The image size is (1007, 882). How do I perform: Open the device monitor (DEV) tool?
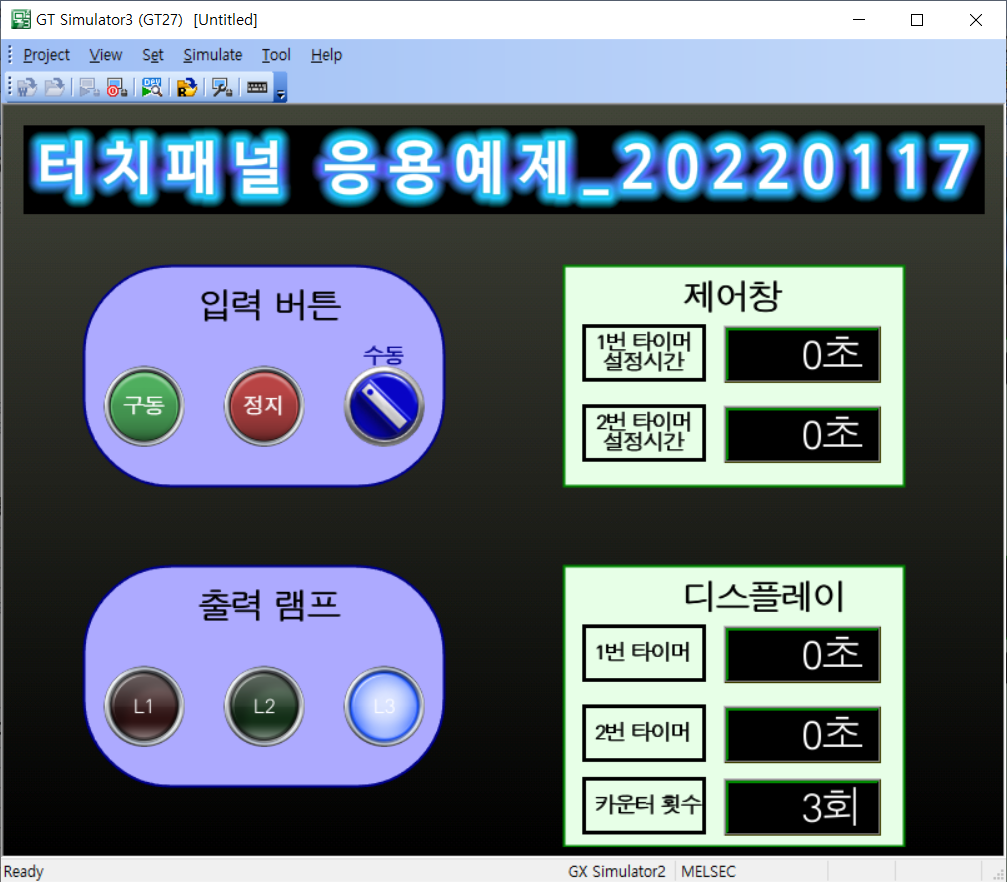click(x=152, y=87)
